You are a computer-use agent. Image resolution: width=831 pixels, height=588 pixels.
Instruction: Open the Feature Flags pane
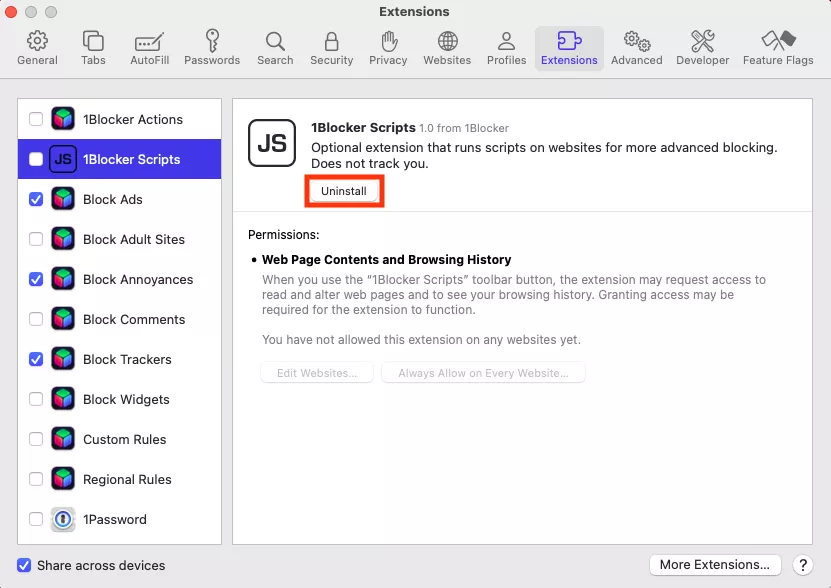point(777,48)
